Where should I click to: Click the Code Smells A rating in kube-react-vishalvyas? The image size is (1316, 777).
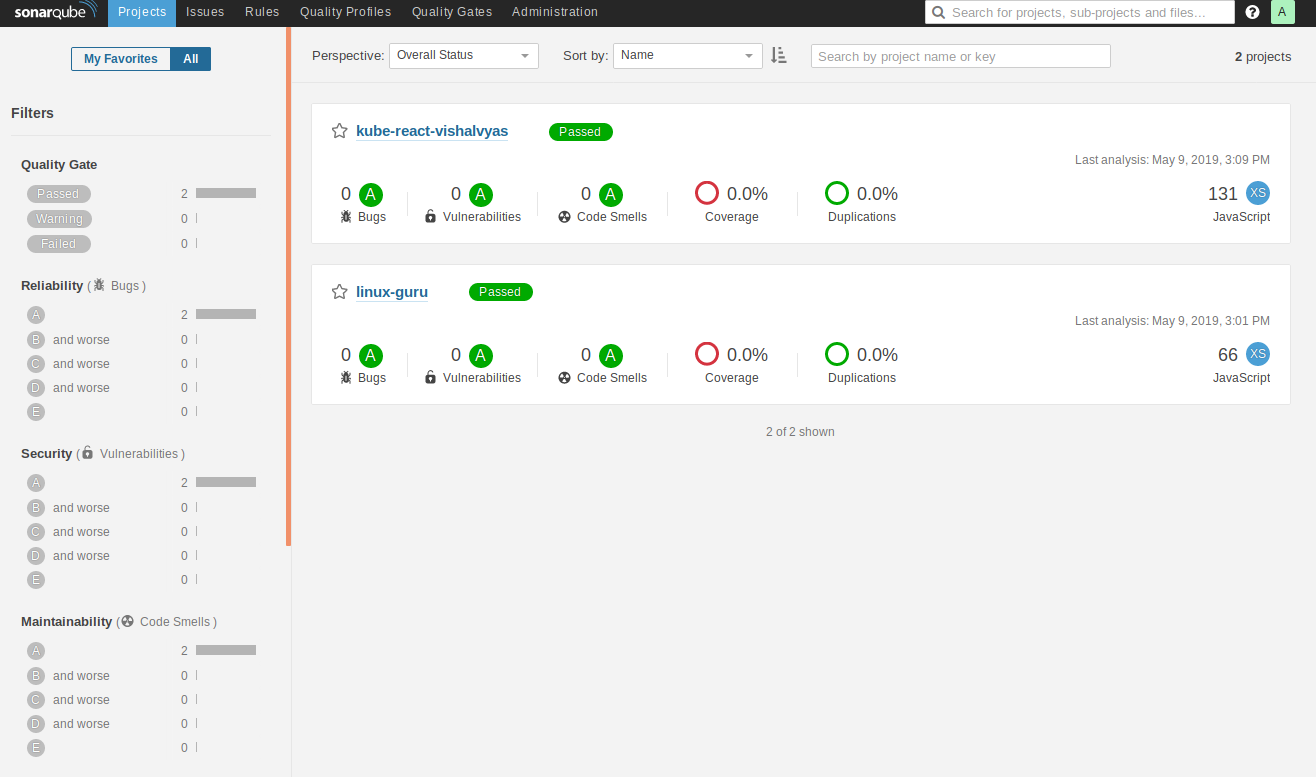[611, 194]
